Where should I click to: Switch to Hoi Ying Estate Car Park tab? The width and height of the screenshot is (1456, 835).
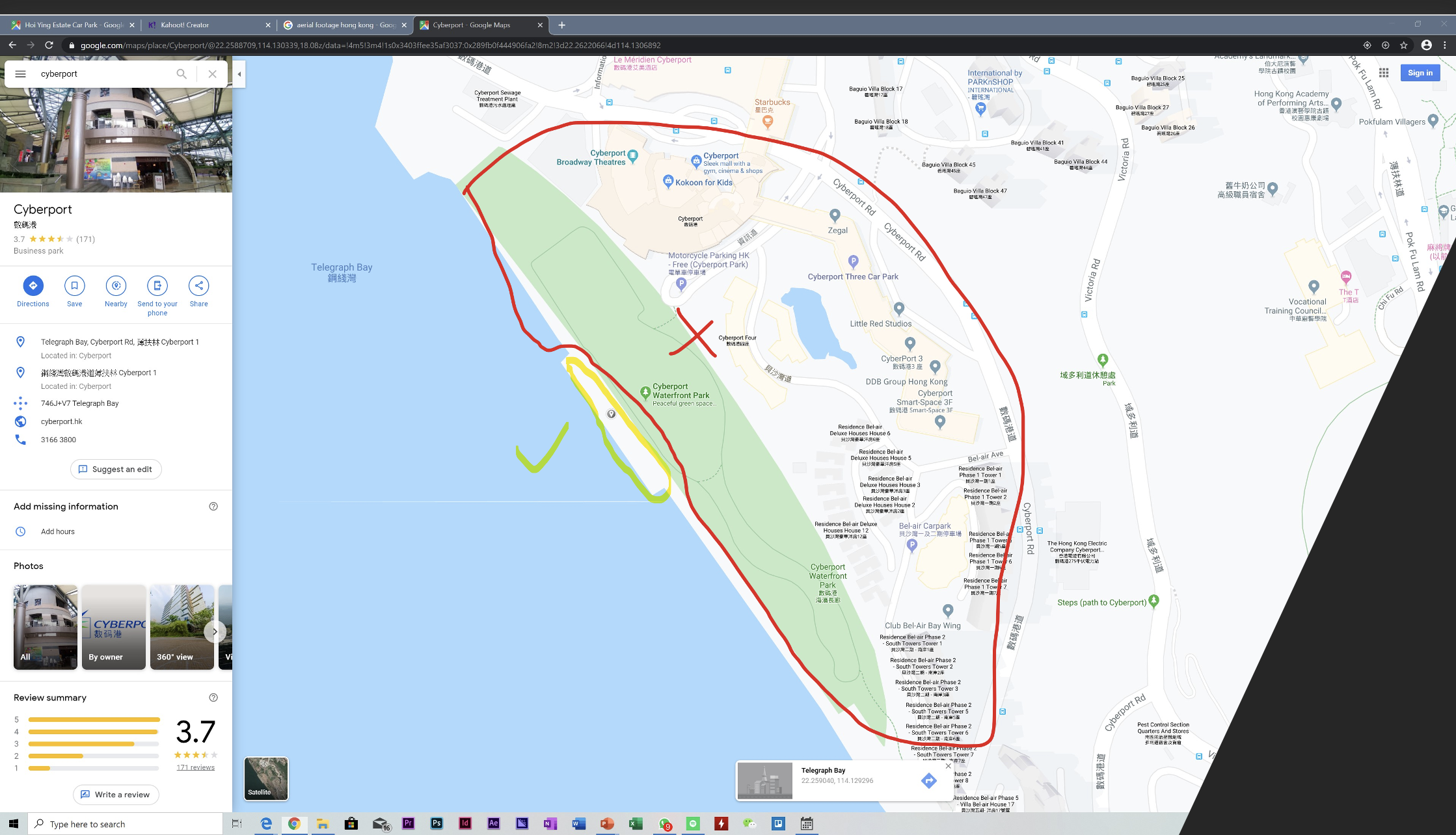(x=74, y=25)
